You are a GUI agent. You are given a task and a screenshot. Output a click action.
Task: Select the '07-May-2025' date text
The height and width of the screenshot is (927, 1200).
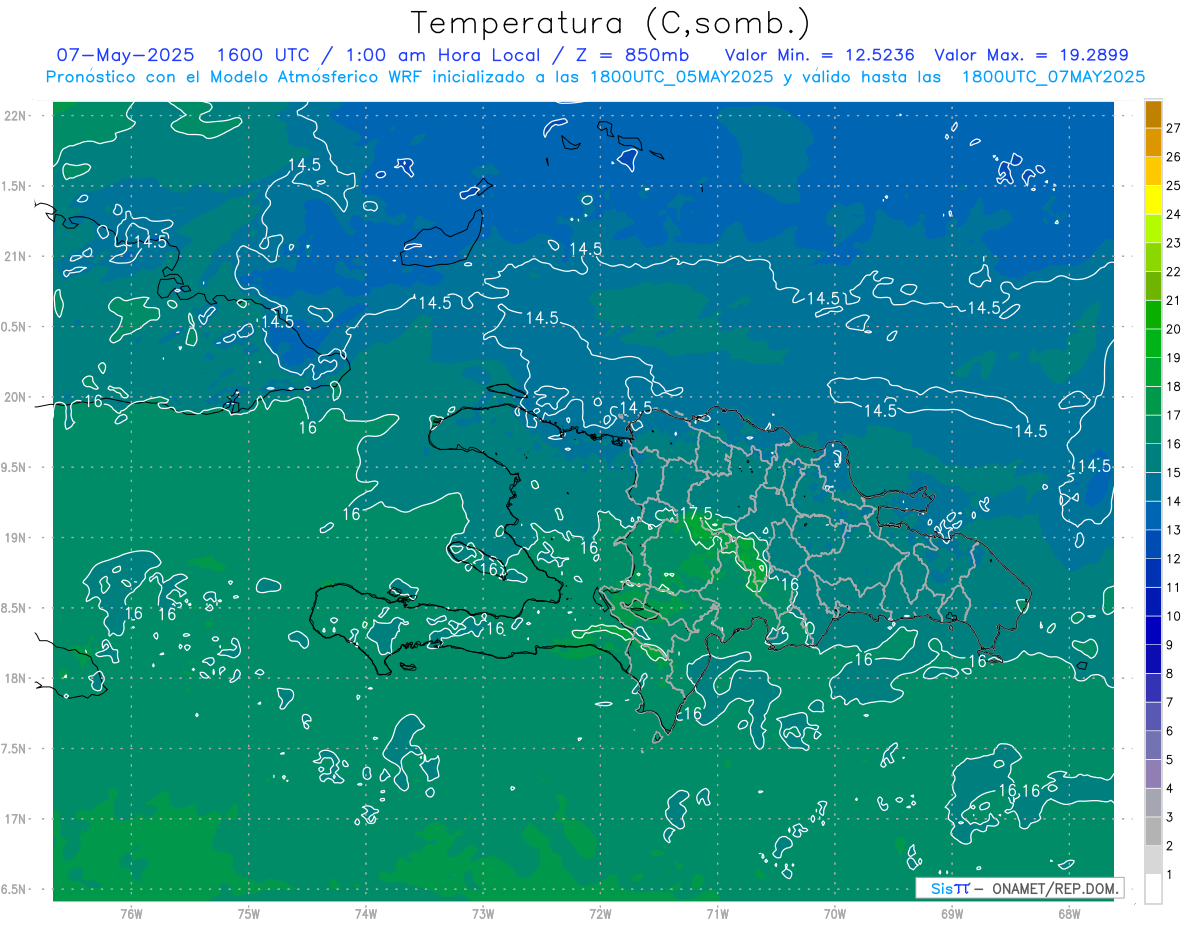pyautogui.click(x=125, y=55)
